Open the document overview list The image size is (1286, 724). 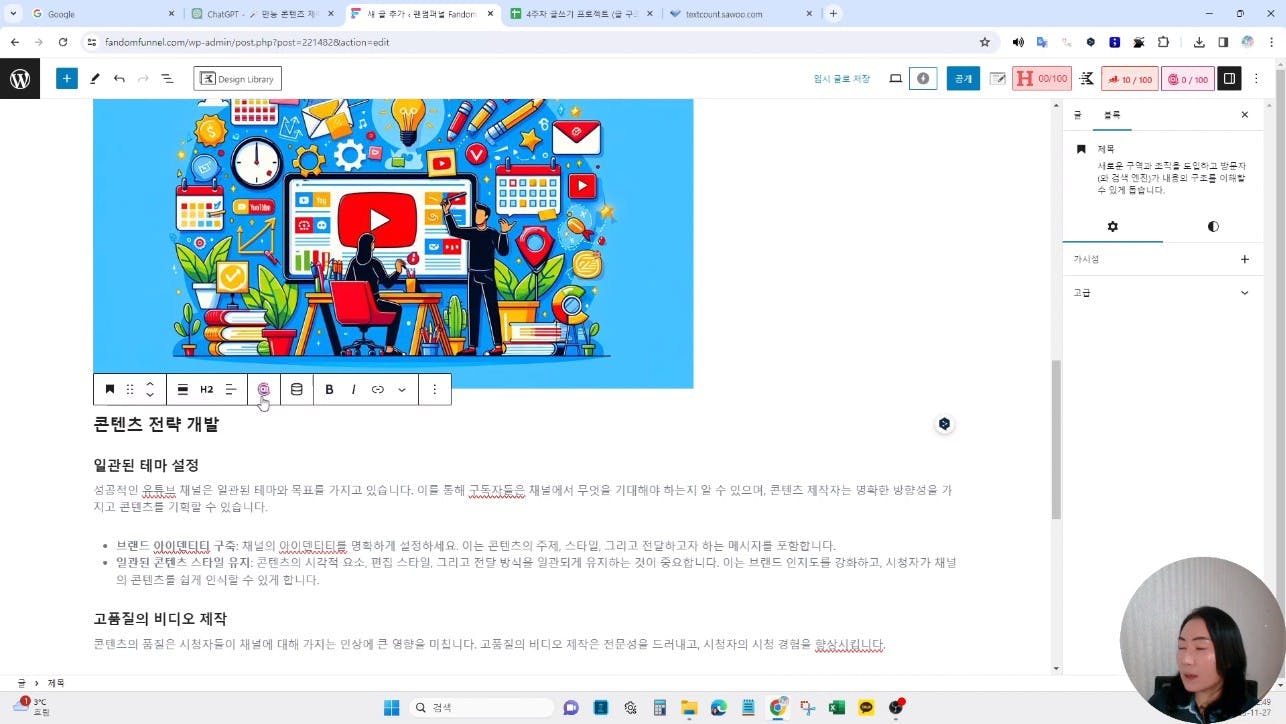pyautogui.click(x=167, y=79)
